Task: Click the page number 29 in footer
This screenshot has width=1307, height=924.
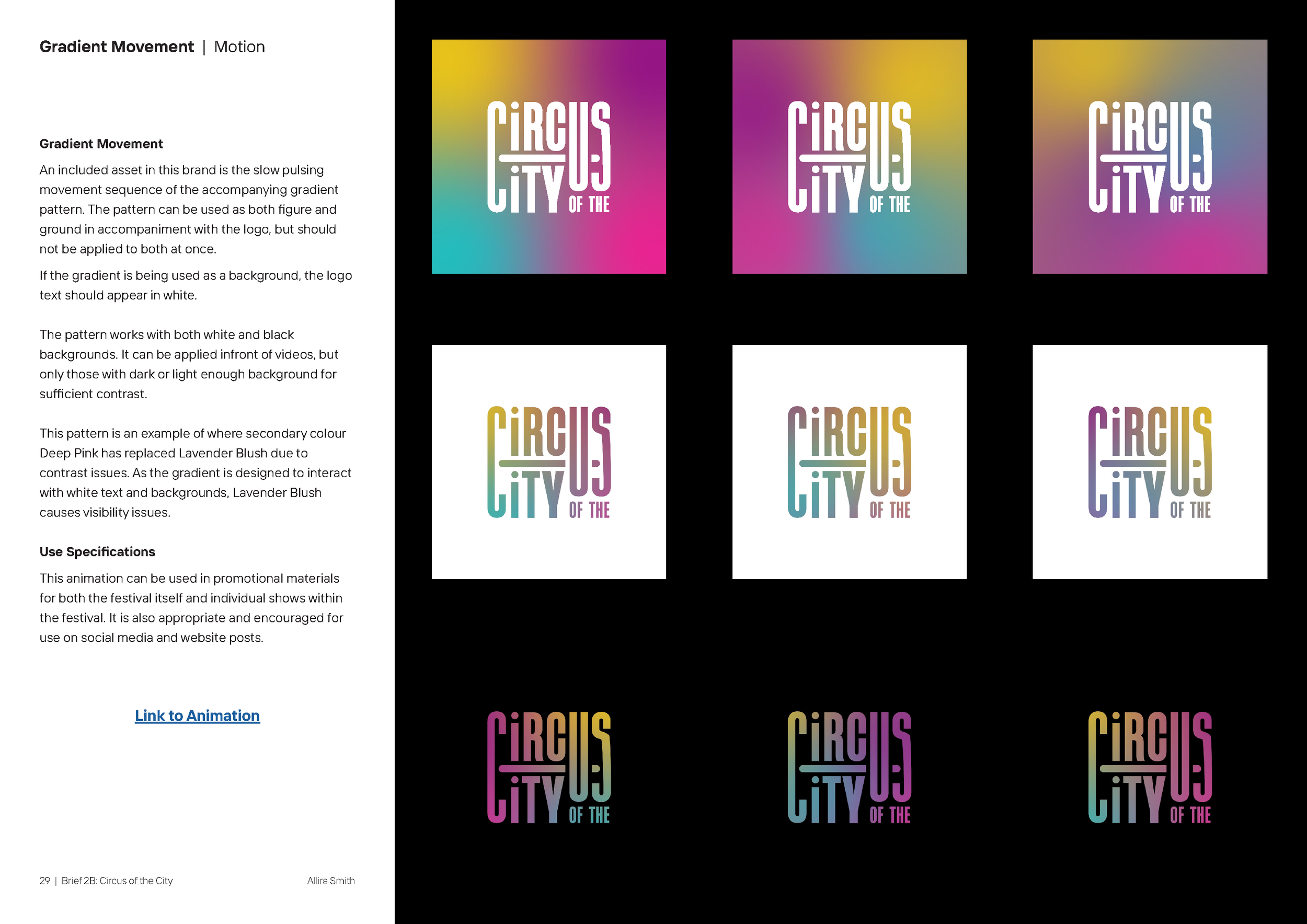Action: 44,881
